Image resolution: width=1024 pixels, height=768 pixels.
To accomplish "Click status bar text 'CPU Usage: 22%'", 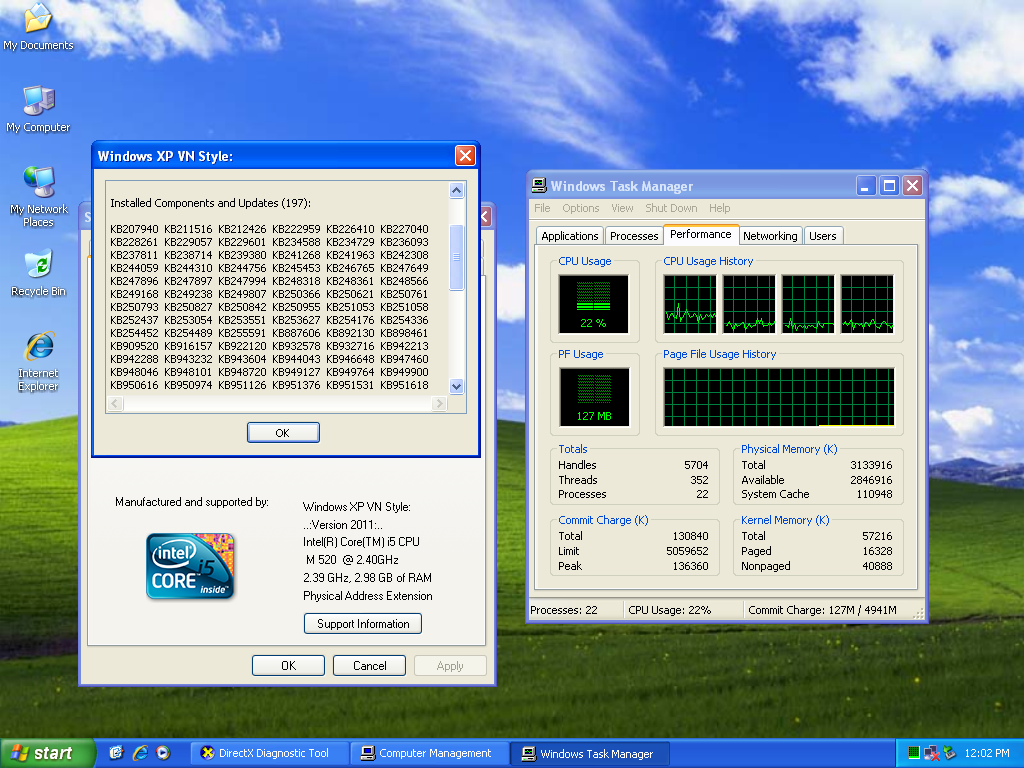I will (669, 610).
